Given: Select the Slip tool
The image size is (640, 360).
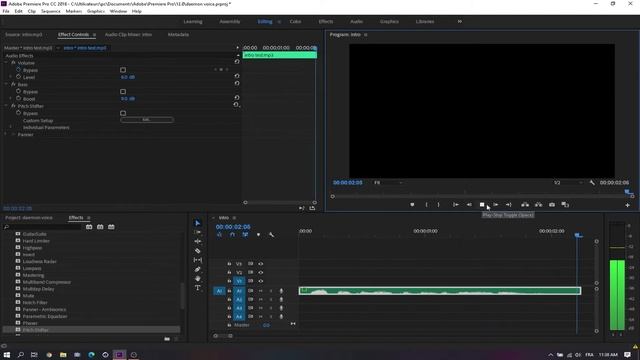Looking at the screenshot, I should point(198,260).
